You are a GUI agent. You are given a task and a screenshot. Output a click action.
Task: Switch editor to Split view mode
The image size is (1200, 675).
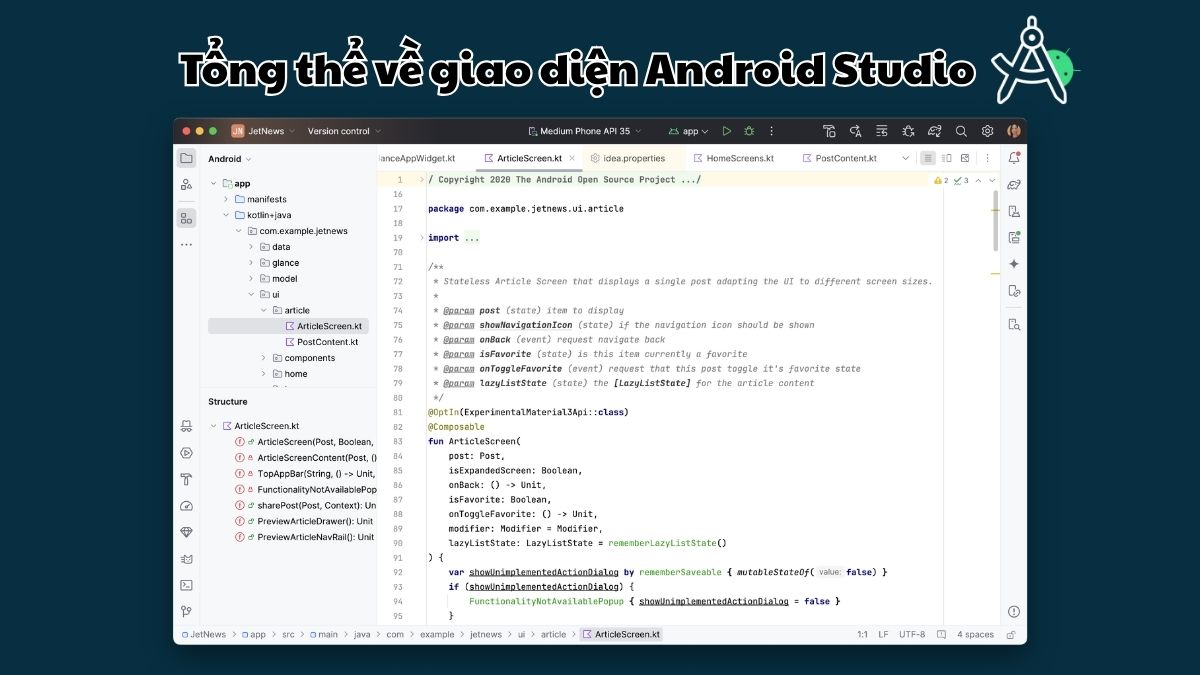pos(946,158)
